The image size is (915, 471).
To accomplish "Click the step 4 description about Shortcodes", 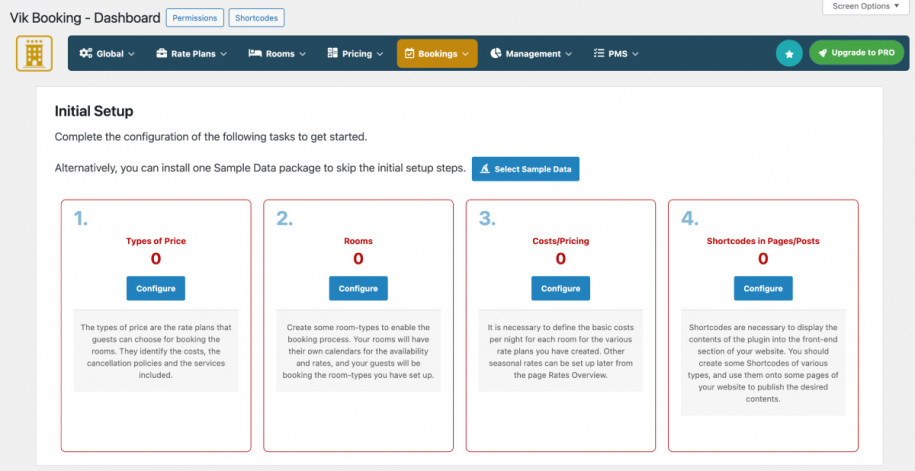I will click(763, 363).
